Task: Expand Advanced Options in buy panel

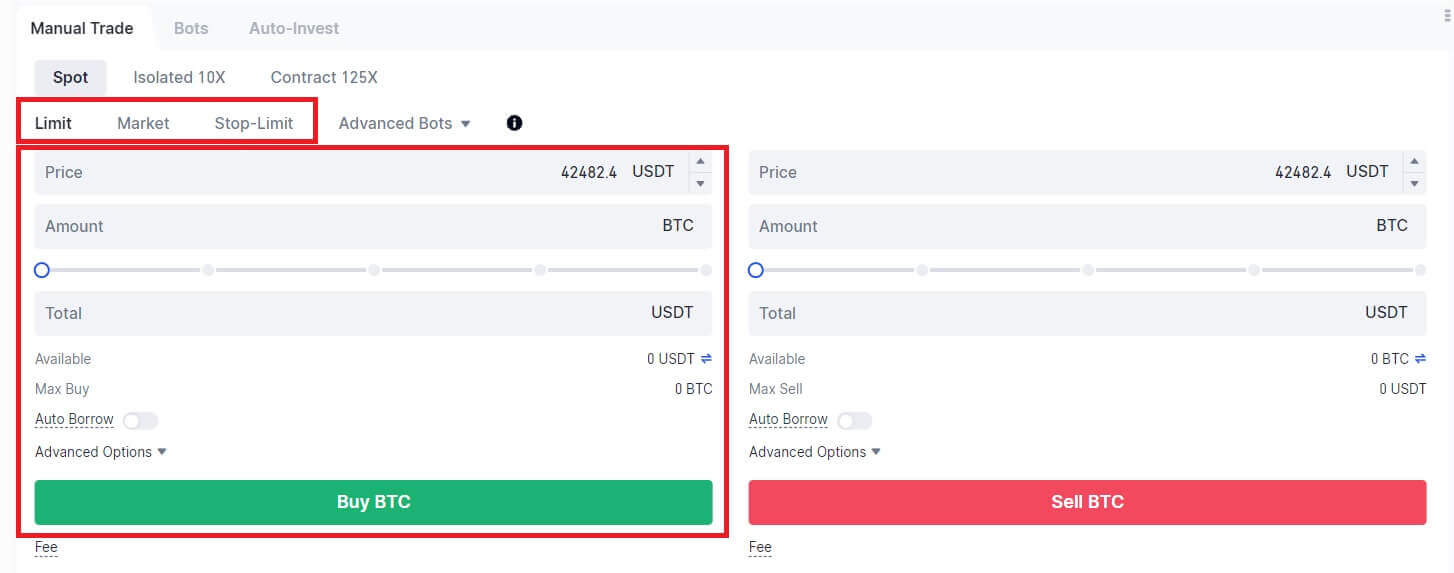Action: point(100,452)
